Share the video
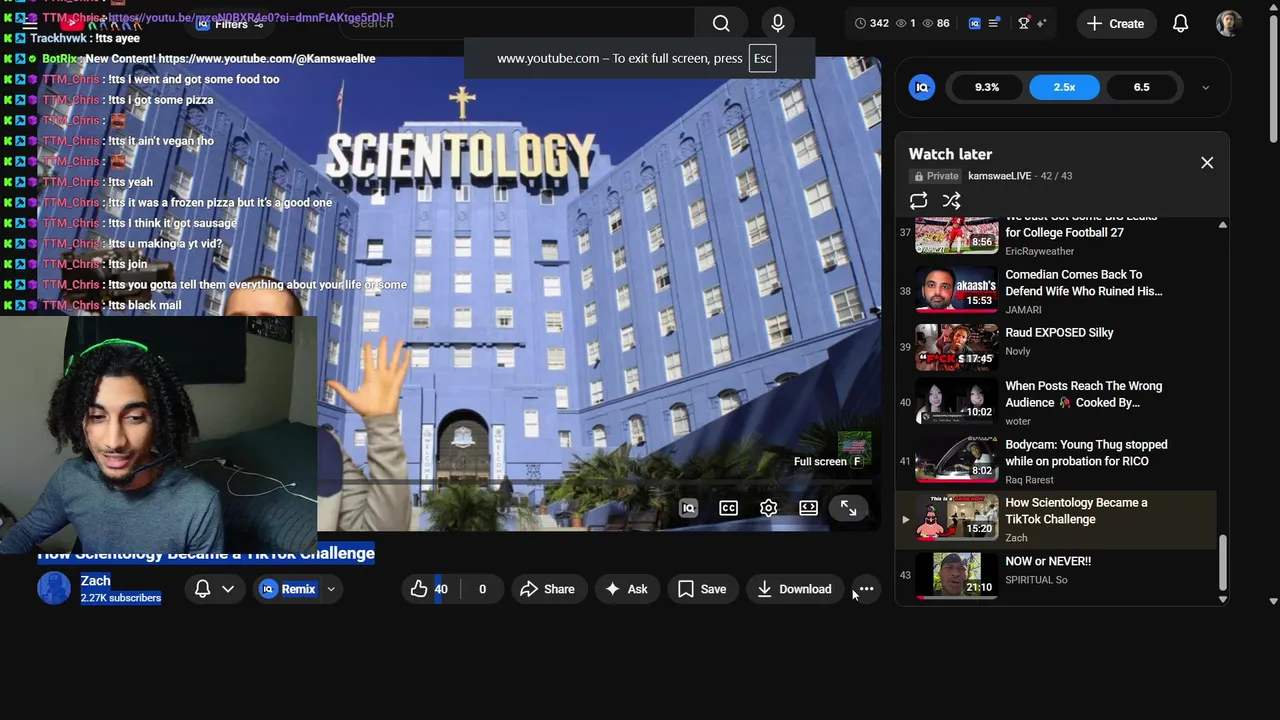The height and width of the screenshot is (720, 1280). coord(548,589)
